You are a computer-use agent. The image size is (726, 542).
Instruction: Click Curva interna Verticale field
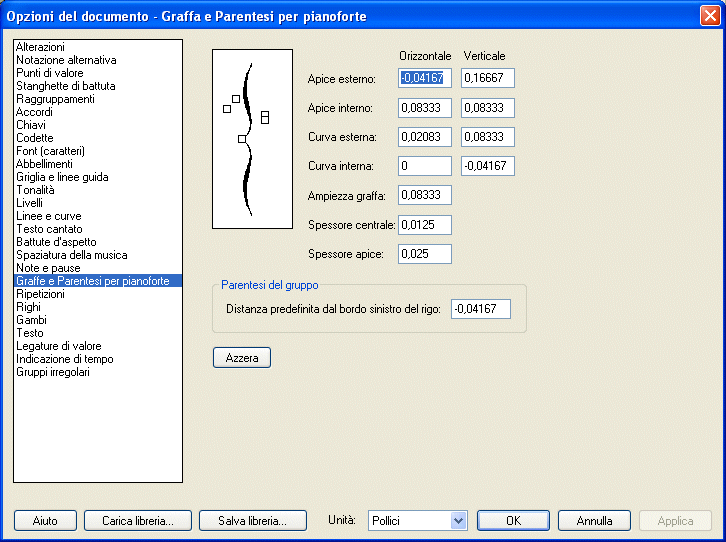click(x=488, y=166)
